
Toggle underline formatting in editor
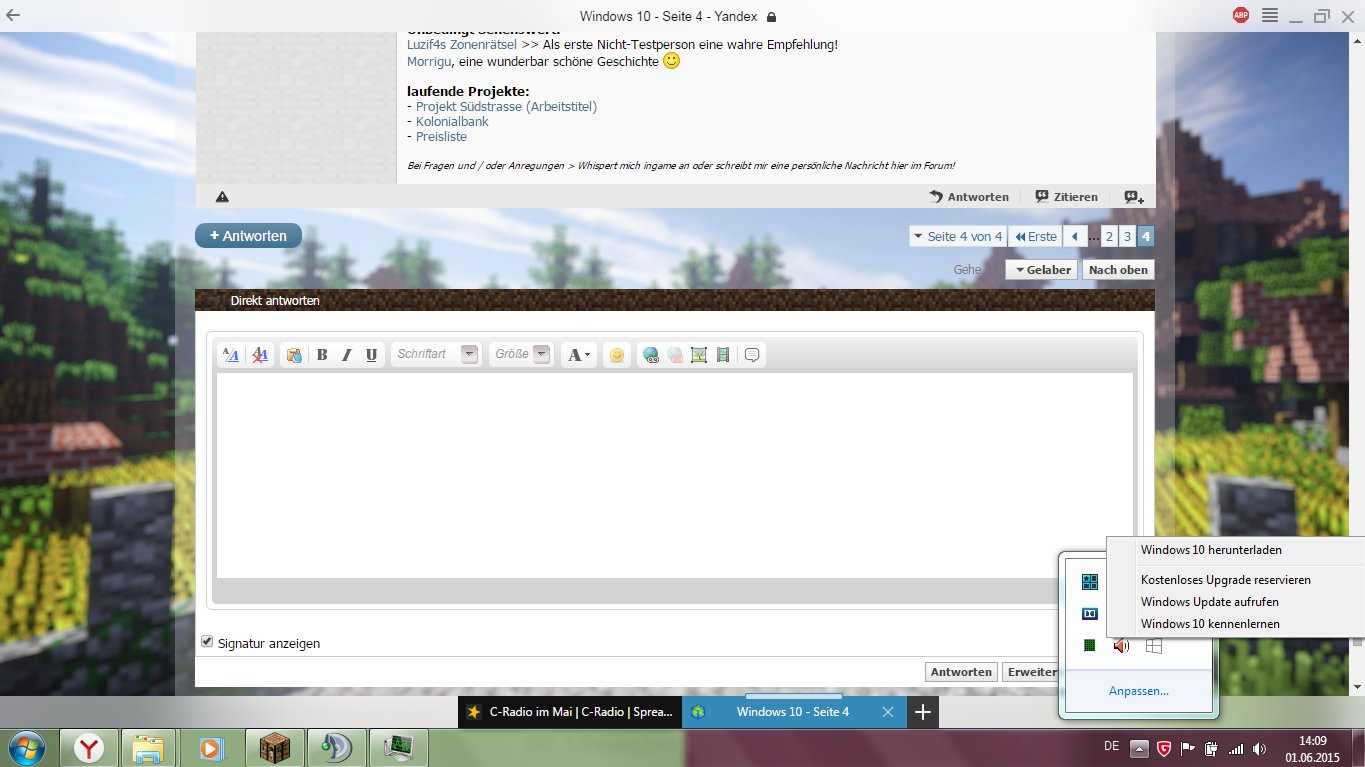point(372,355)
